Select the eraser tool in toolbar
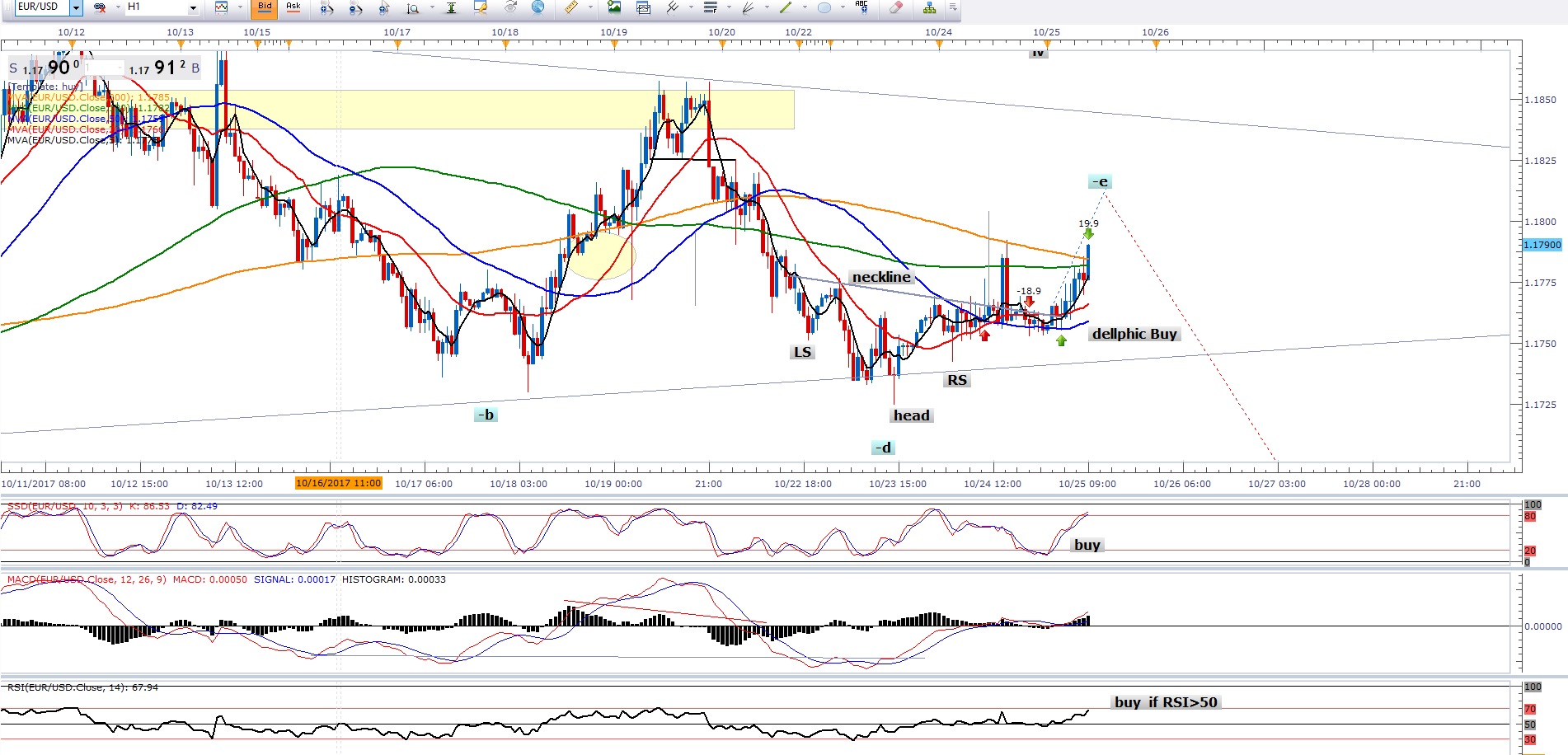The width and height of the screenshot is (1568, 755). (x=895, y=7)
